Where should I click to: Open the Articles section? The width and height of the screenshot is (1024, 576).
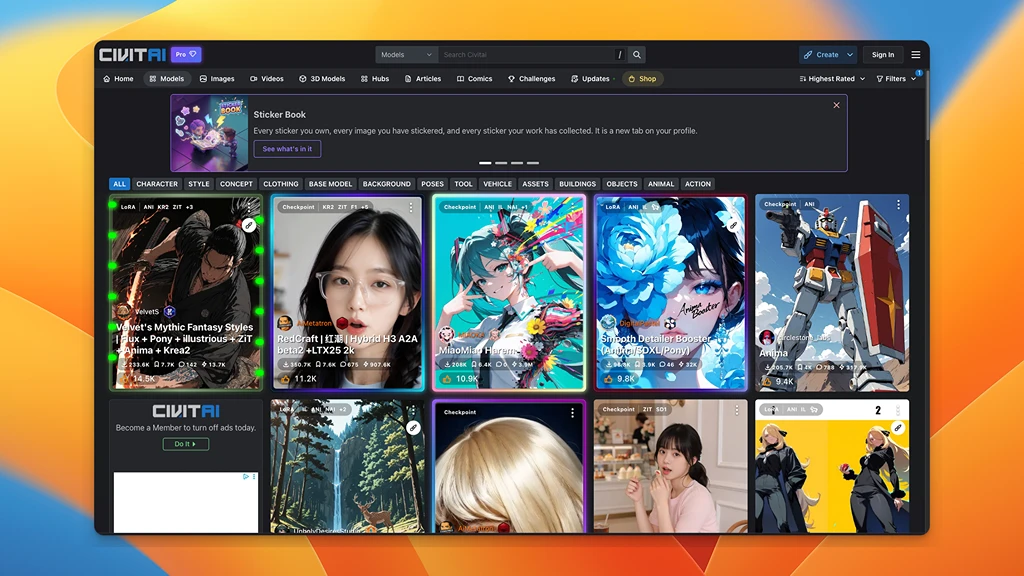(423, 78)
